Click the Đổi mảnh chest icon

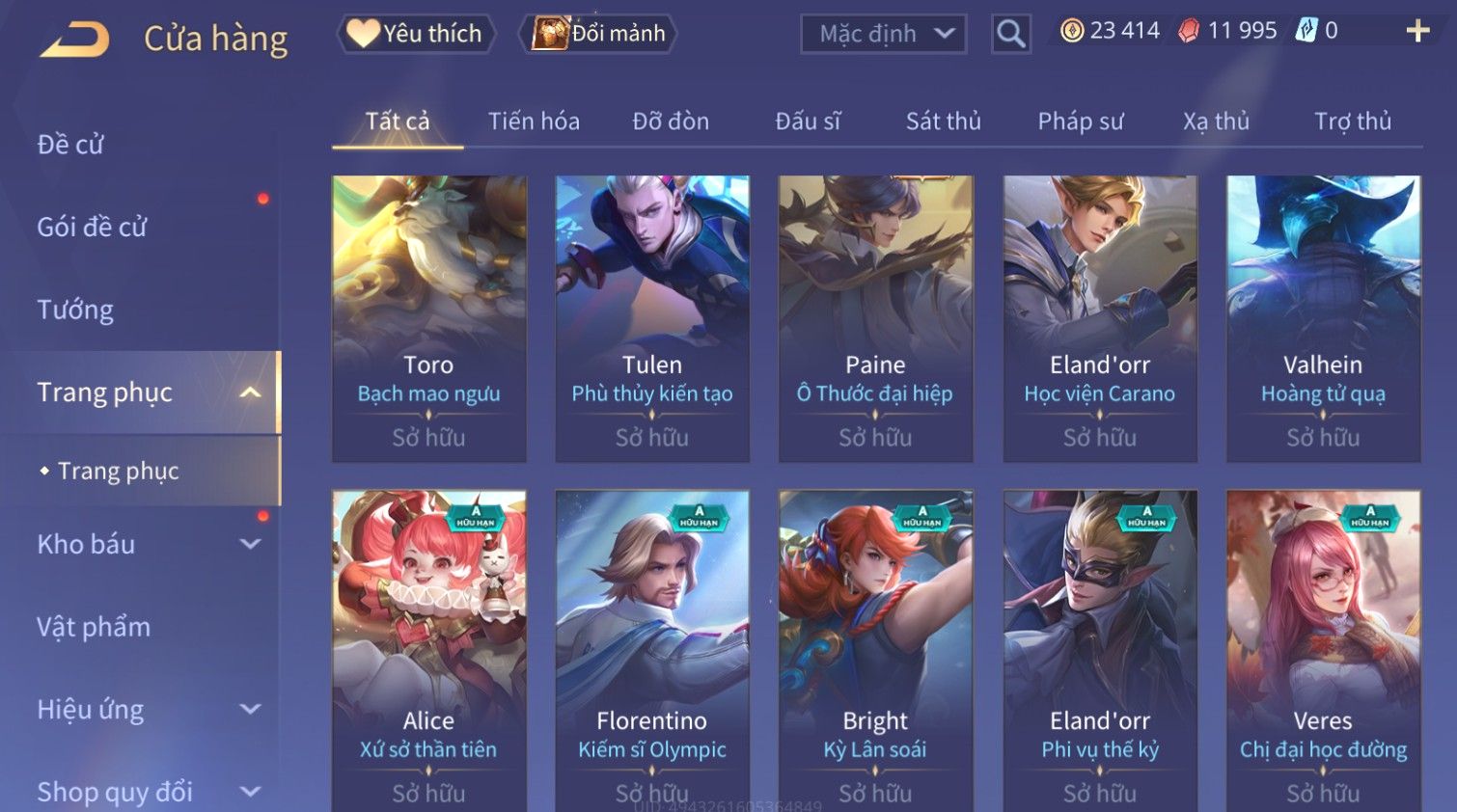[550, 34]
